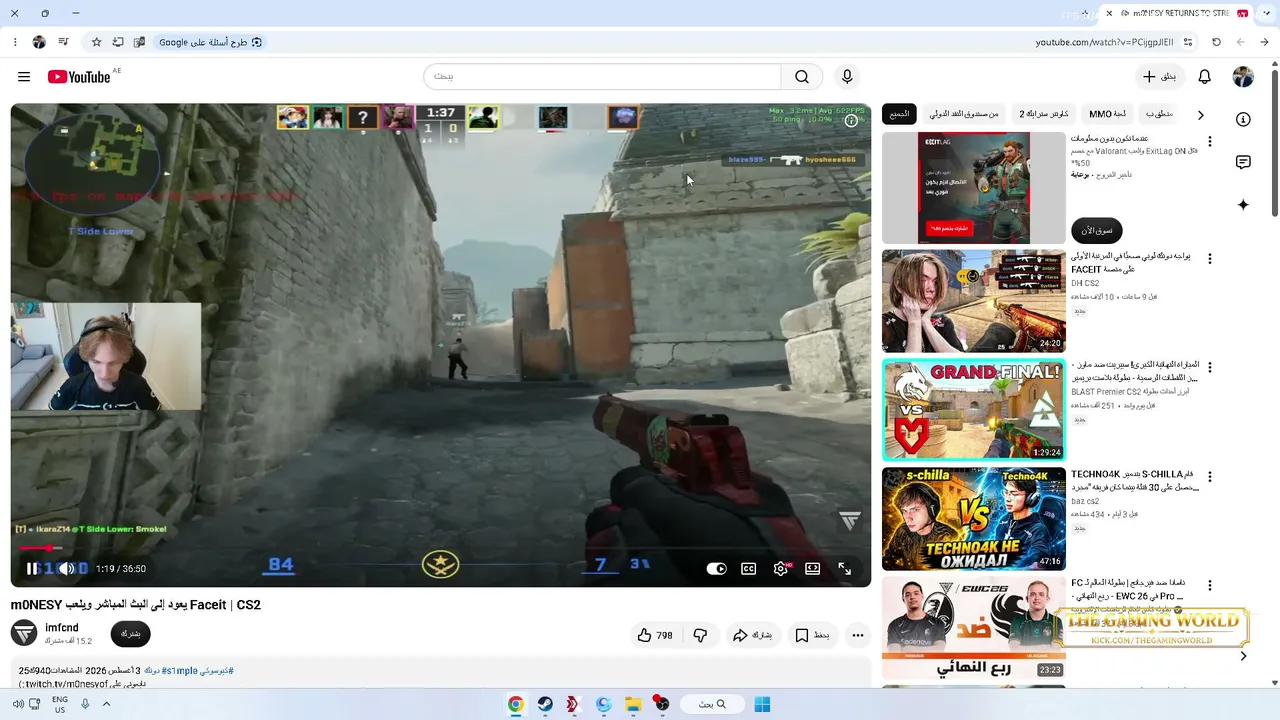1280x720 pixels.
Task: Seek on the video progress bar
Action: point(440,548)
